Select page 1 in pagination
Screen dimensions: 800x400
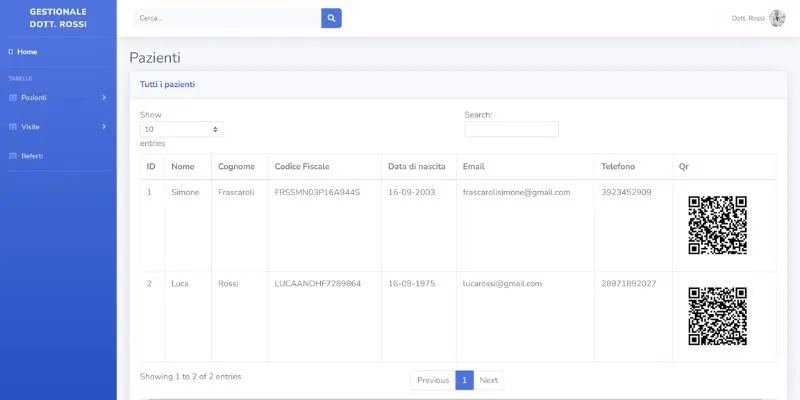click(x=464, y=380)
